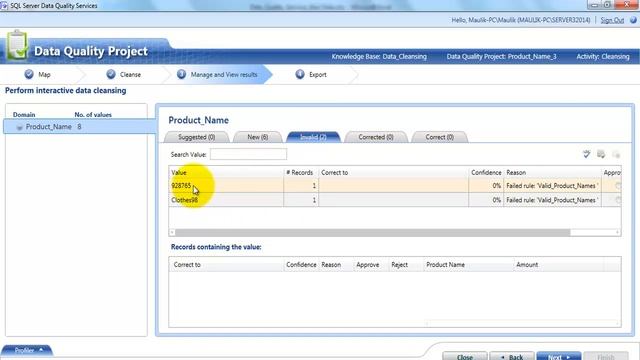The width and height of the screenshot is (640, 360).
Task: Switch to the Correct (0) tab
Action: click(440, 137)
